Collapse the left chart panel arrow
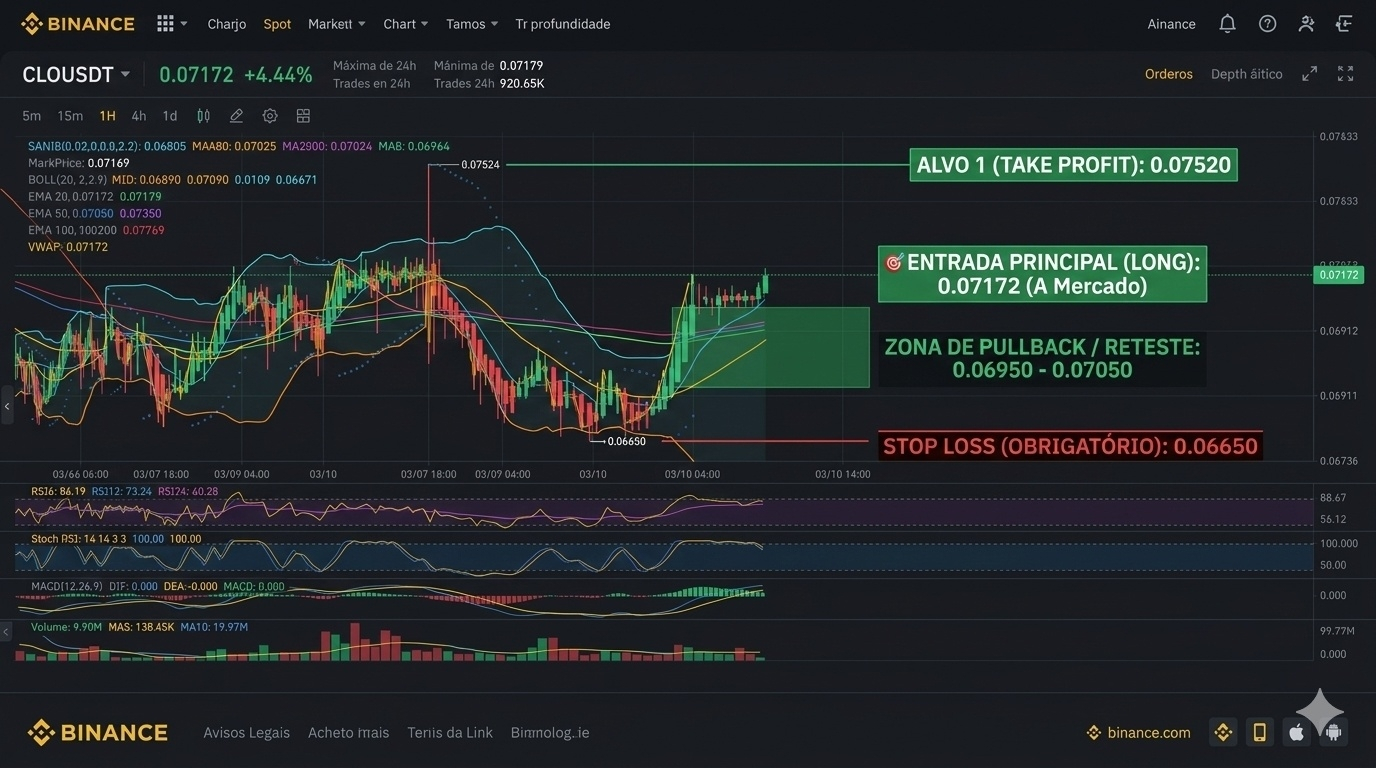This screenshot has height=768, width=1376. pyautogui.click(x=7, y=406)
